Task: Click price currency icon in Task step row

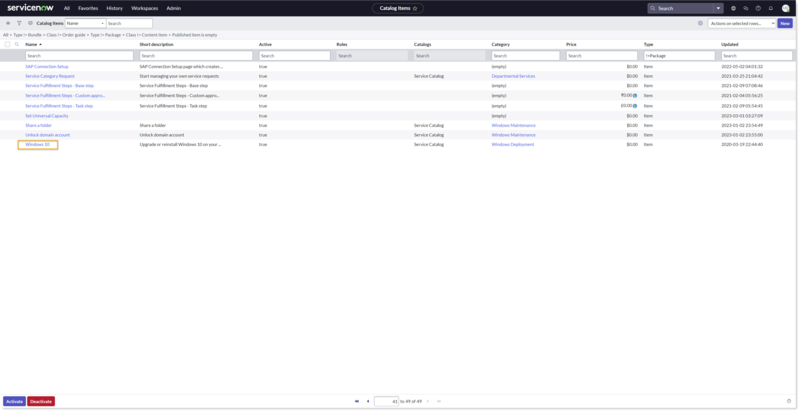Action: [635, 106]
